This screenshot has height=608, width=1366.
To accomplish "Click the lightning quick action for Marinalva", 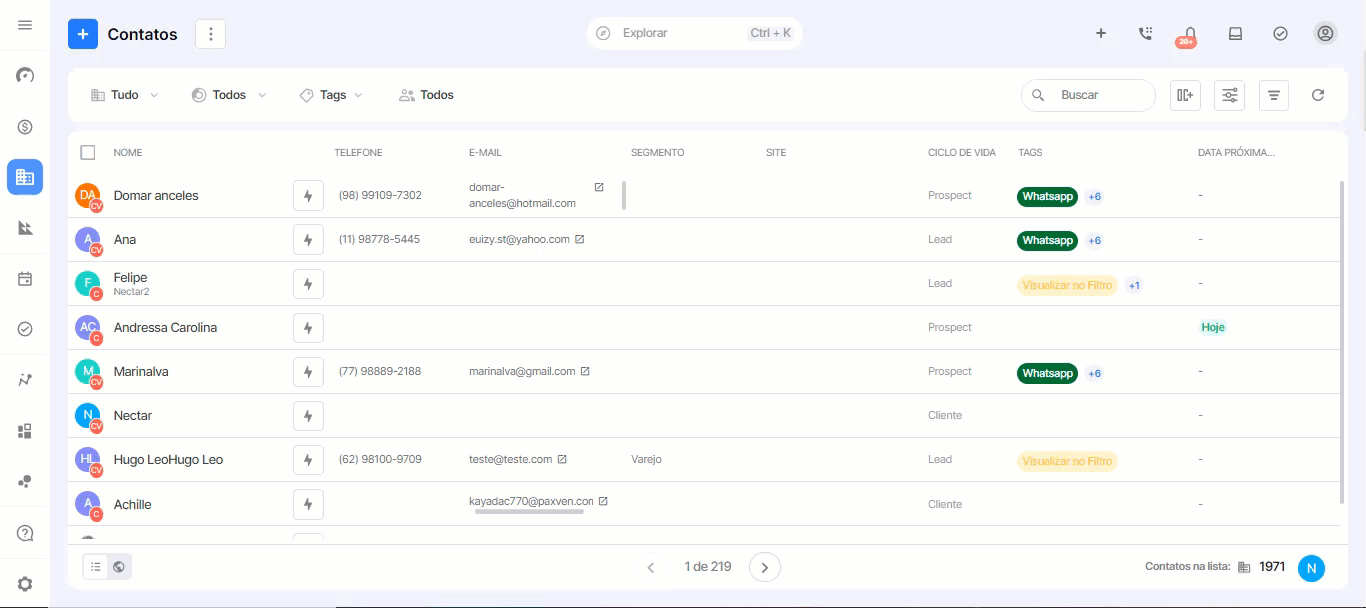I will (308, 372).
